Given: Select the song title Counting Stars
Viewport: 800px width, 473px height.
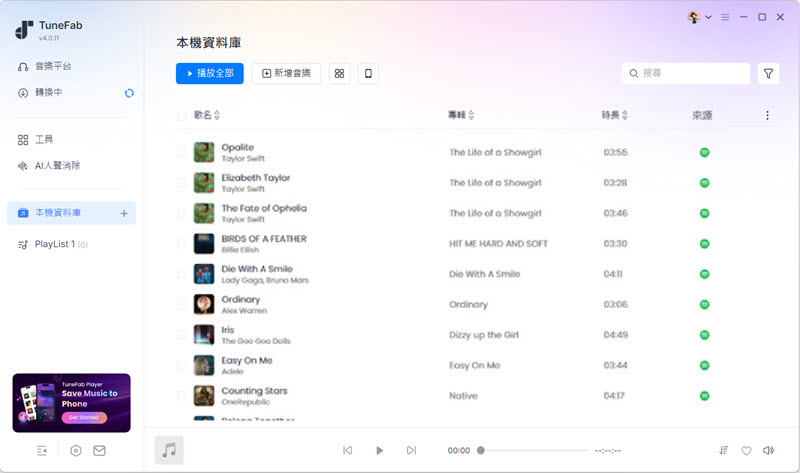Looking at the screenshot, I should click(254, 391).
